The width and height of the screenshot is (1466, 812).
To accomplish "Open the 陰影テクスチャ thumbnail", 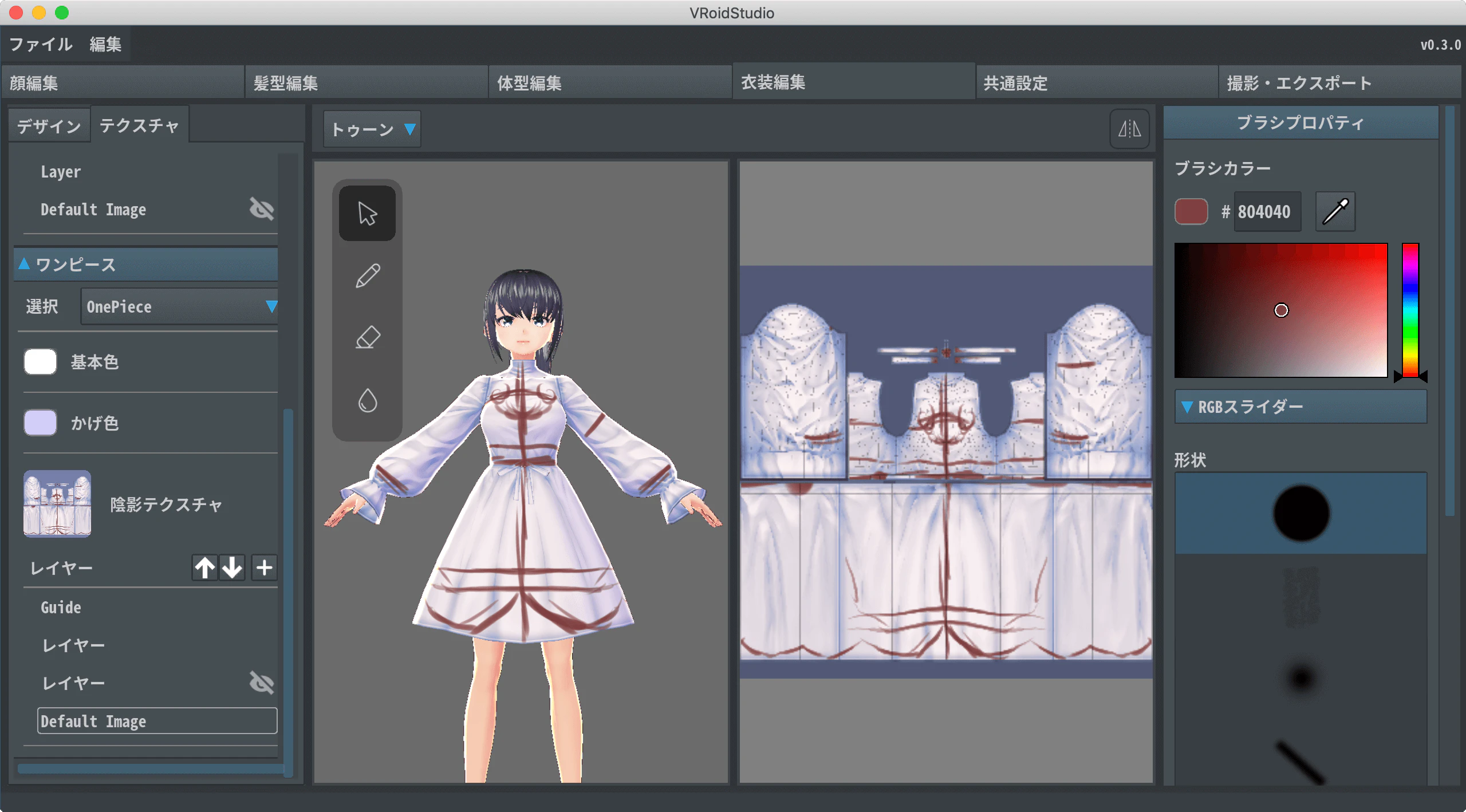I will [57, 503].
